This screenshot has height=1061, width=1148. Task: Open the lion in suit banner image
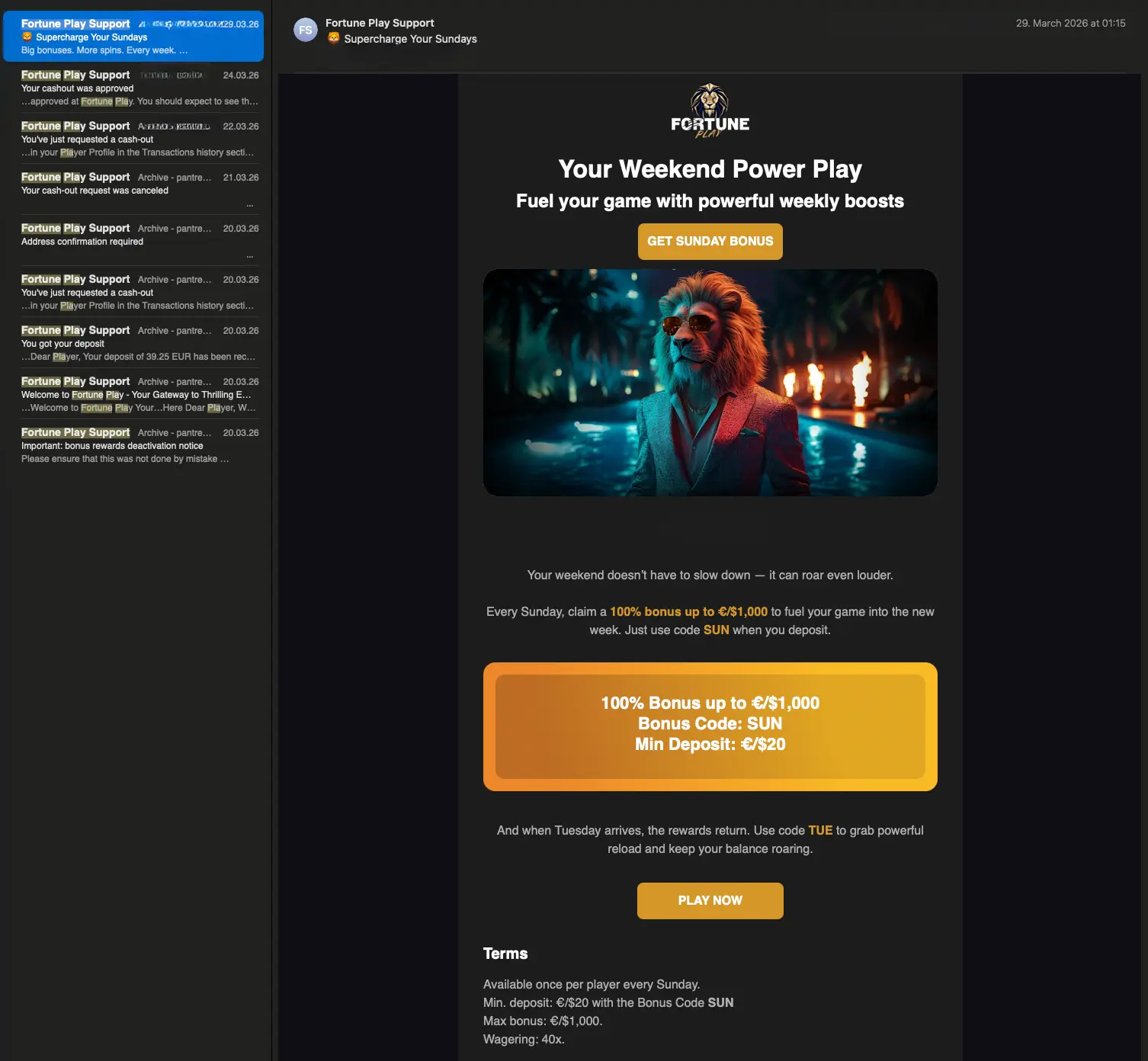(x=710, y=383)
